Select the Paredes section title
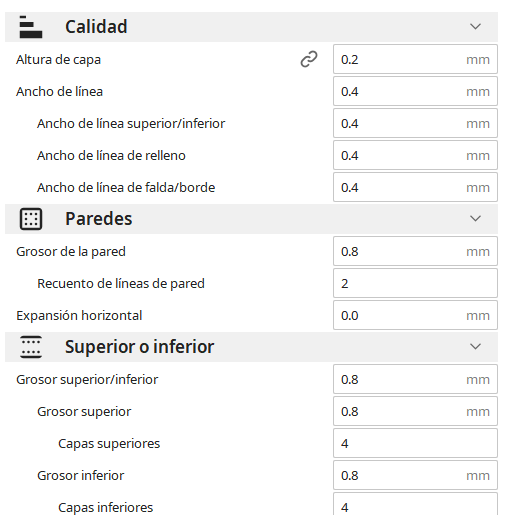This screenshot has width=507, height=515. pos(99,219)
